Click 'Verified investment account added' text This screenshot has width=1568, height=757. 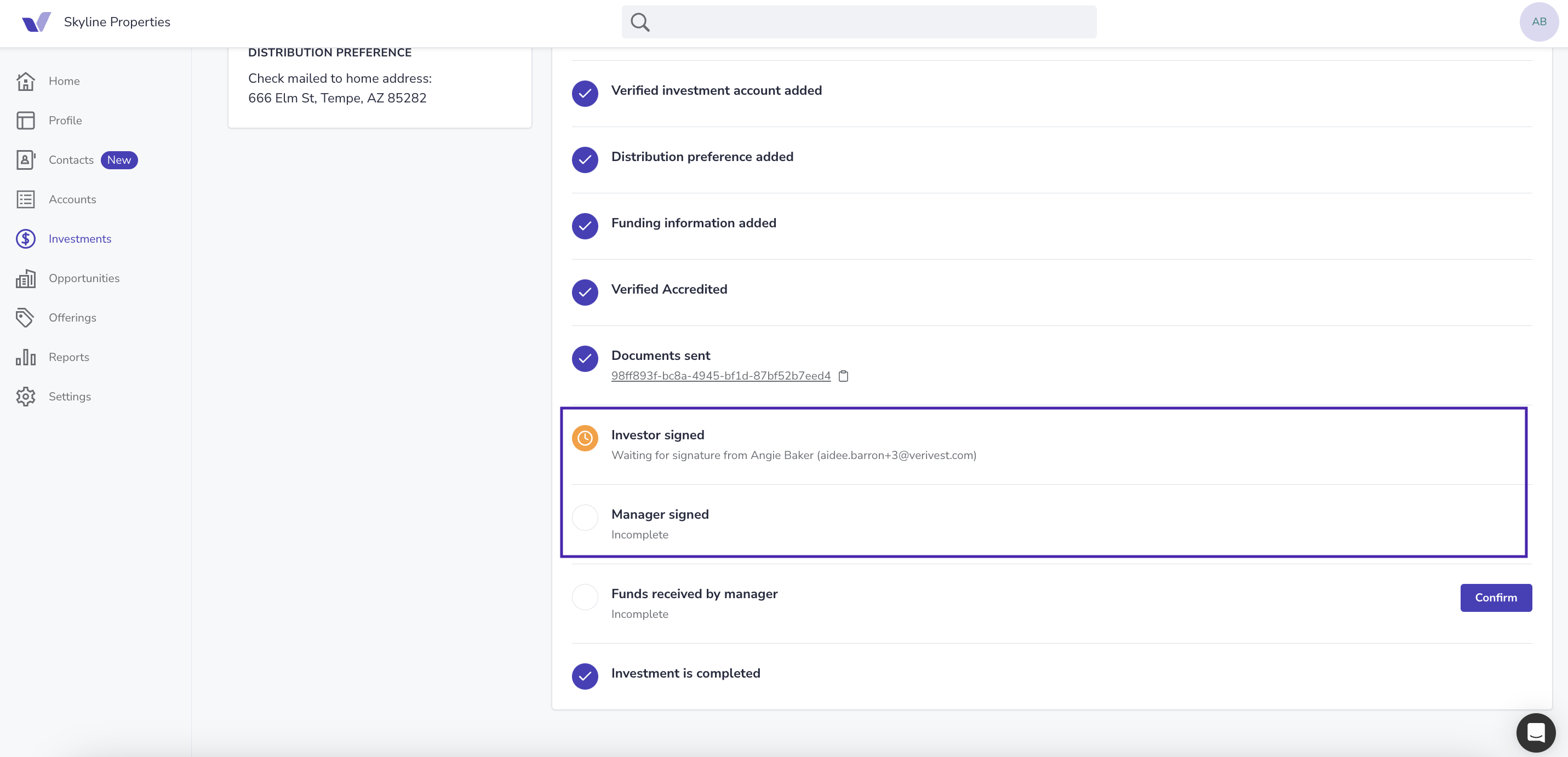point(717,91)
